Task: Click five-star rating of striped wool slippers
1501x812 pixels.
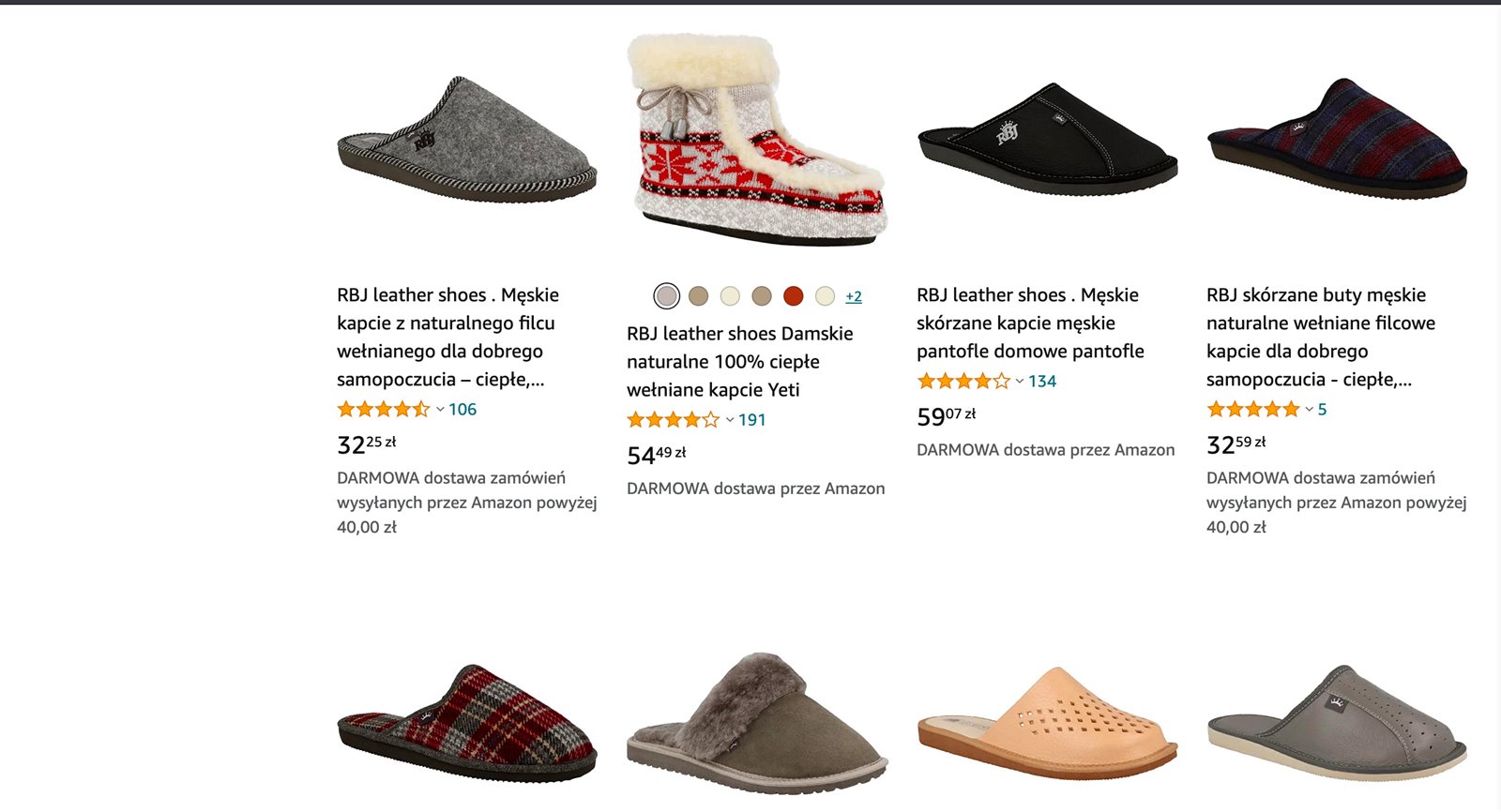Action: coord(1252,410)
